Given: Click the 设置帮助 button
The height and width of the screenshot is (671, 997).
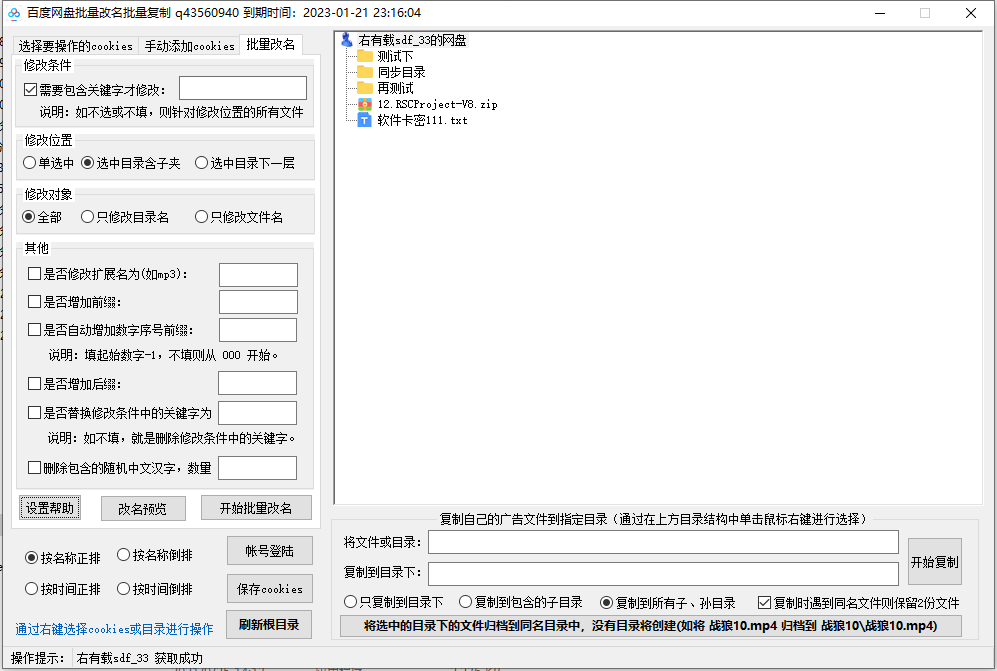Looking at the screenshot, I should point(50,508).
